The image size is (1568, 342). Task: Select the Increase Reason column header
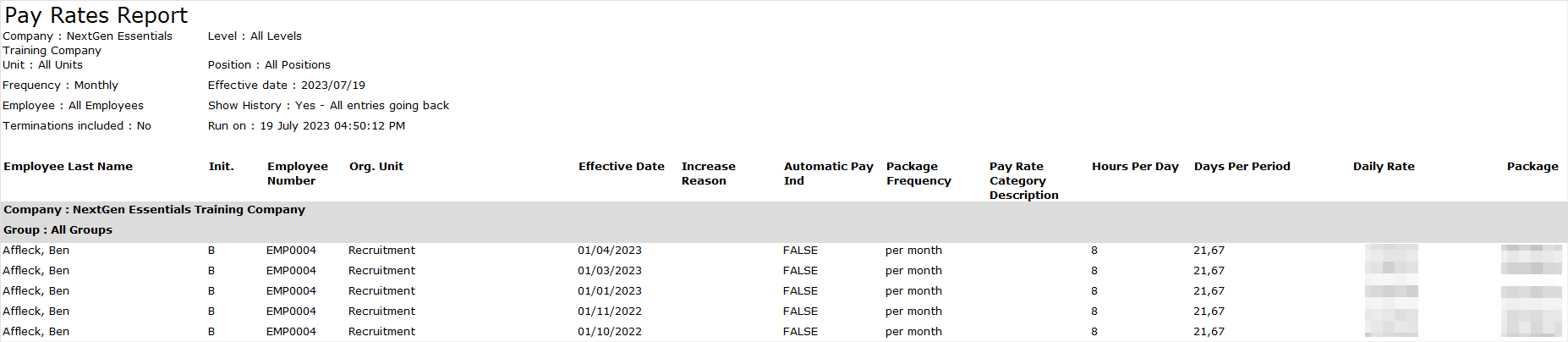tap(708, 174)
